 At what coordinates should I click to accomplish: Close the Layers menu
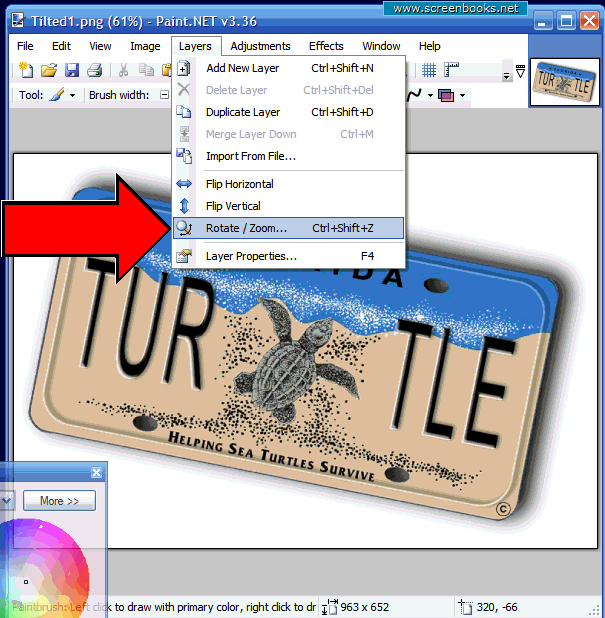click(195, 46)
